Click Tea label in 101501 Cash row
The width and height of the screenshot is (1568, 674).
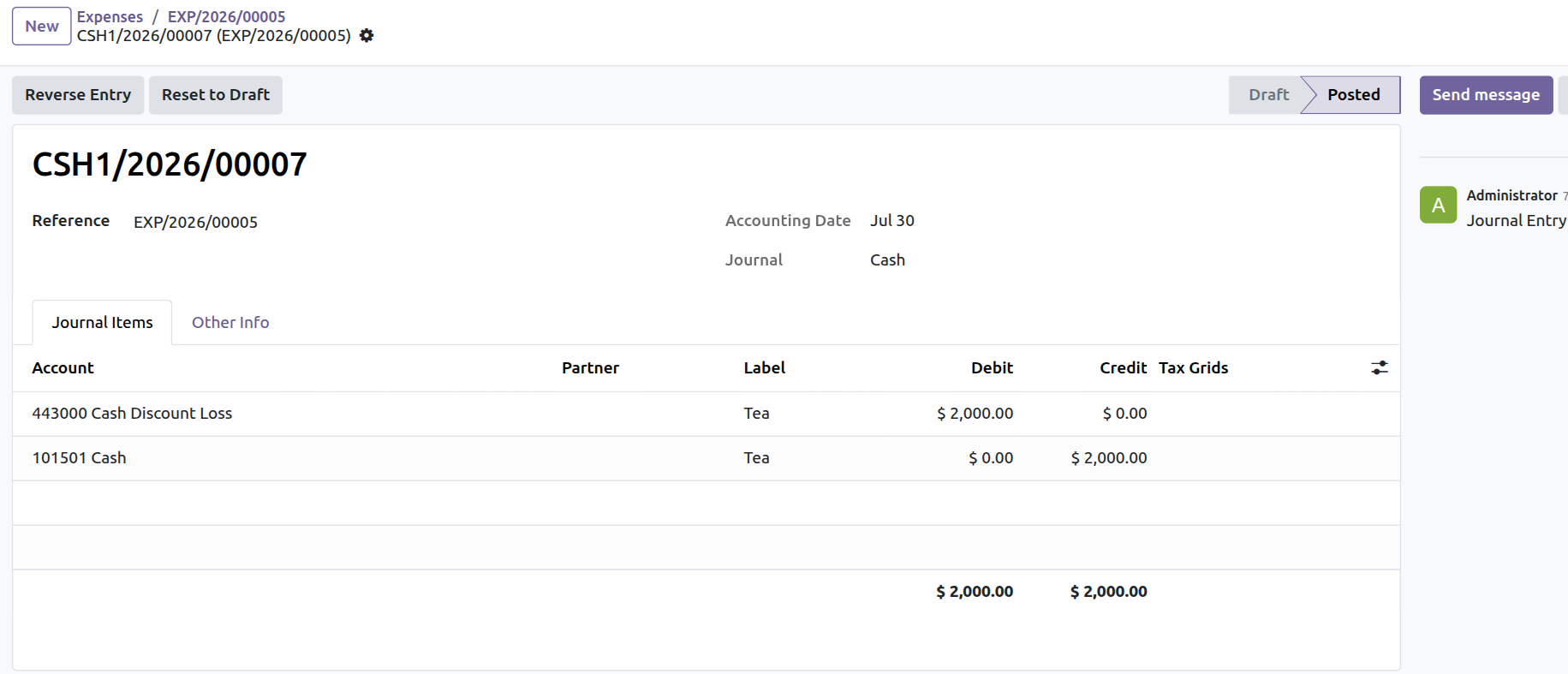756,458
